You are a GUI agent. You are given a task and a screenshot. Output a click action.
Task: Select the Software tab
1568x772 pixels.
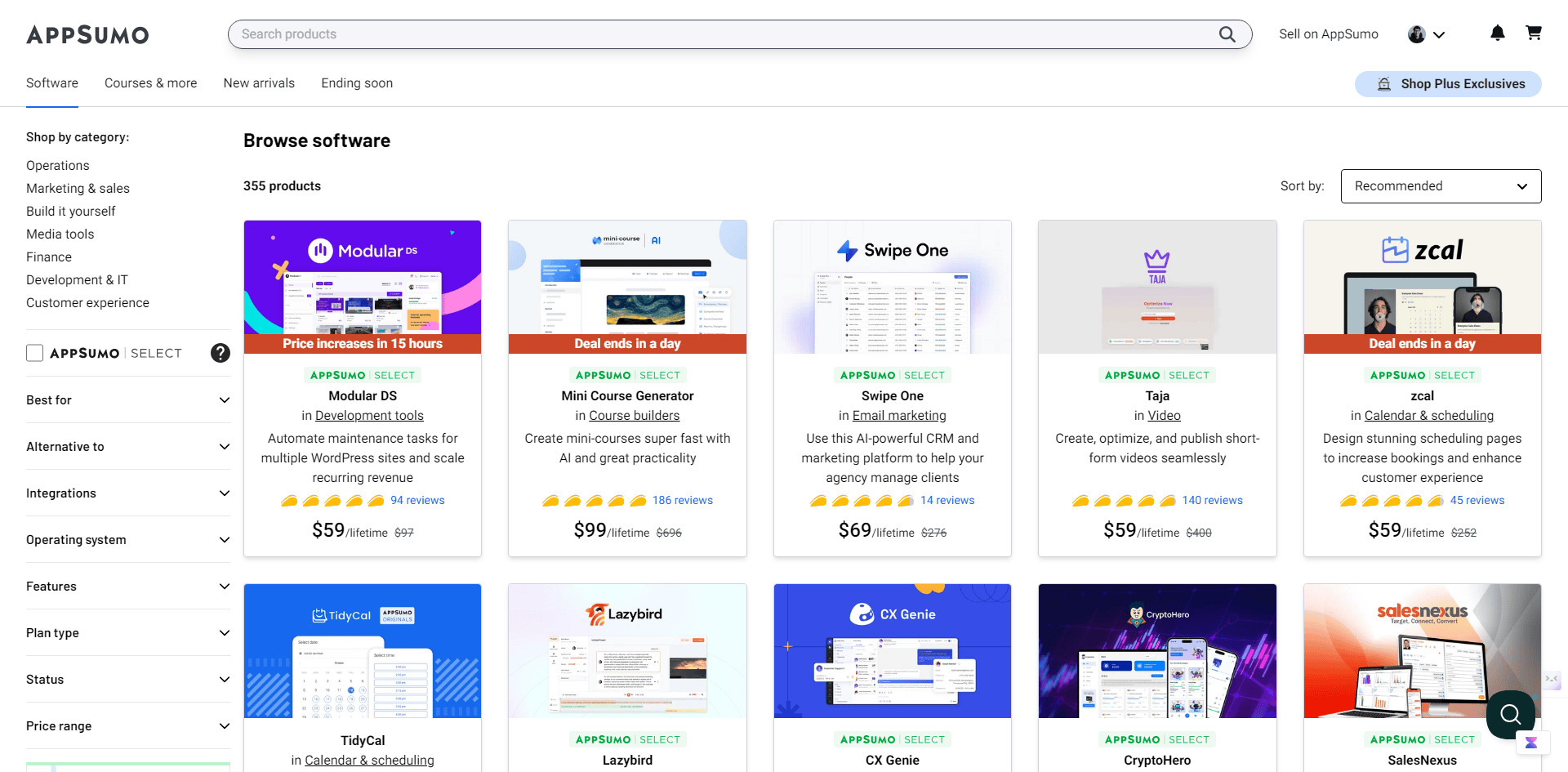tap(52, 83)
